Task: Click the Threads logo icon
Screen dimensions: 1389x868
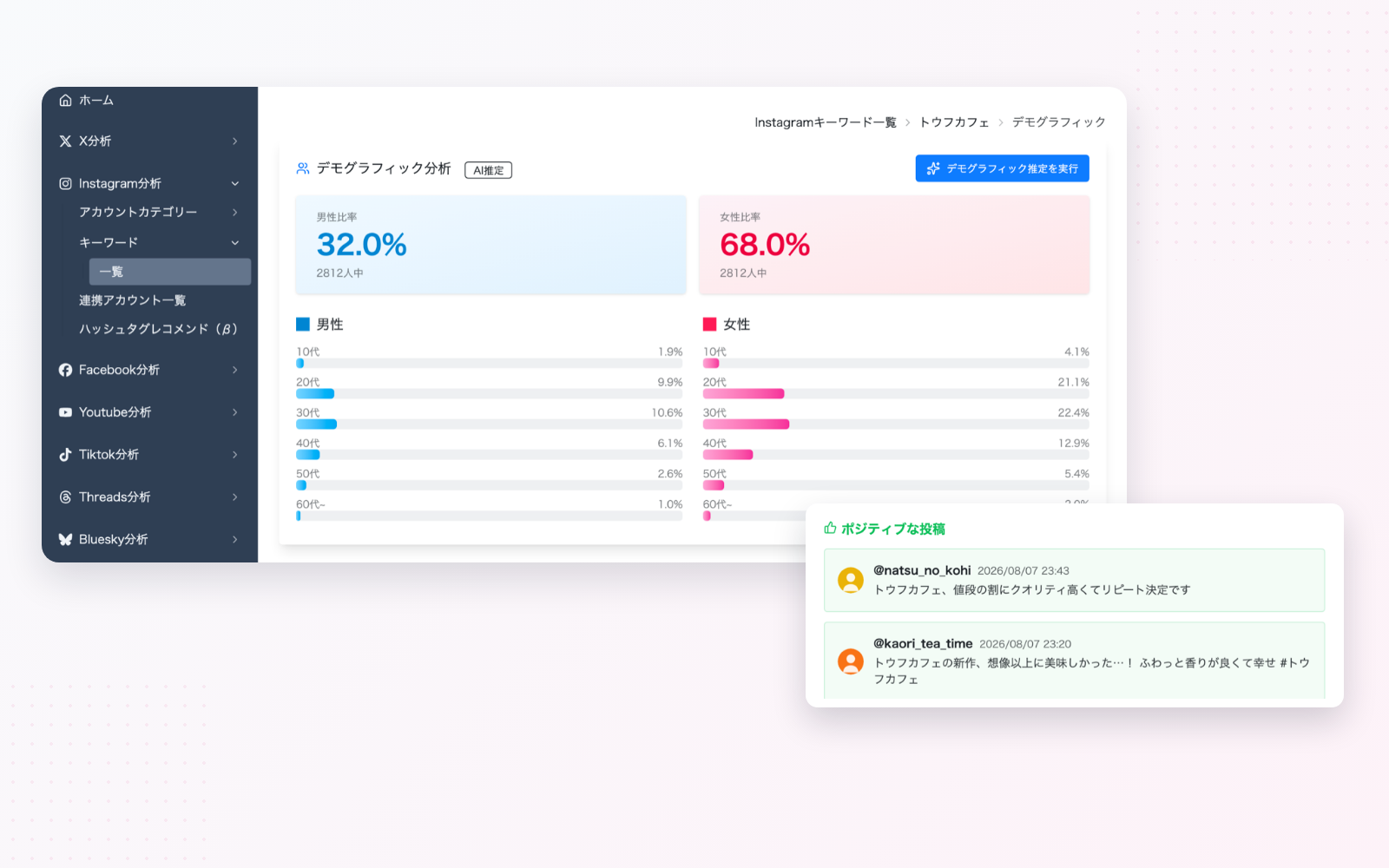Action: pos(65,496)
